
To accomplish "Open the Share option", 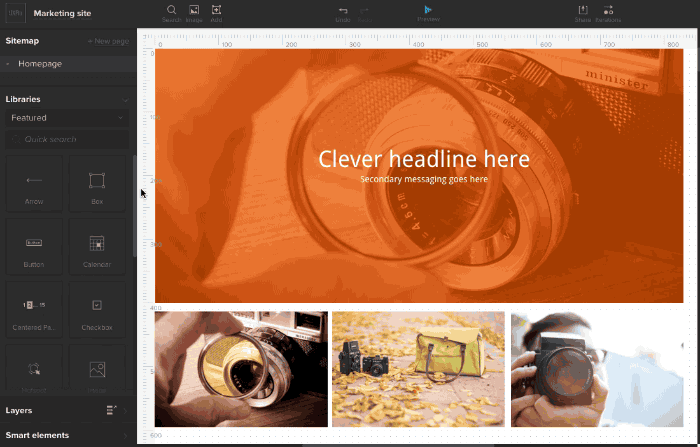I will 583,14.
